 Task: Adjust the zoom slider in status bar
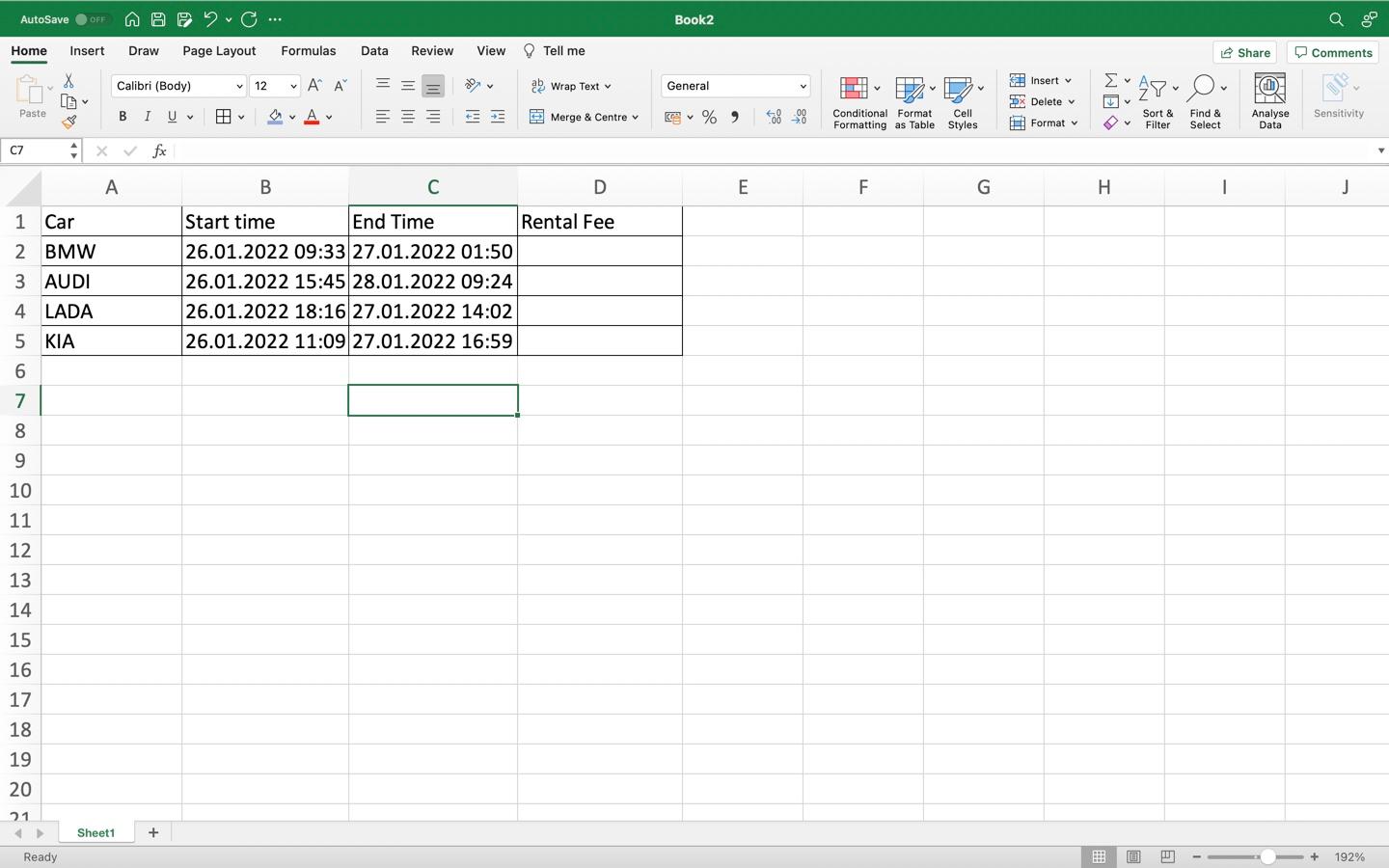1267,856
